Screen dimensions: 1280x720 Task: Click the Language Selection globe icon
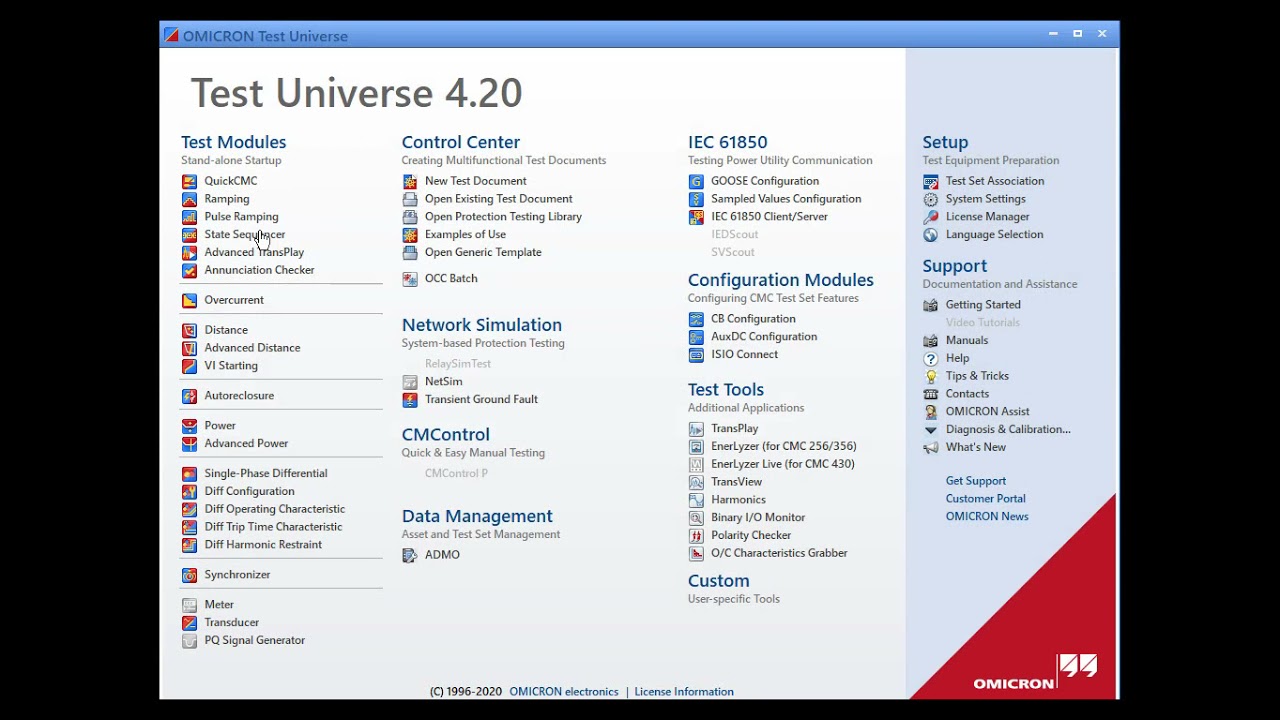point(931,235)
